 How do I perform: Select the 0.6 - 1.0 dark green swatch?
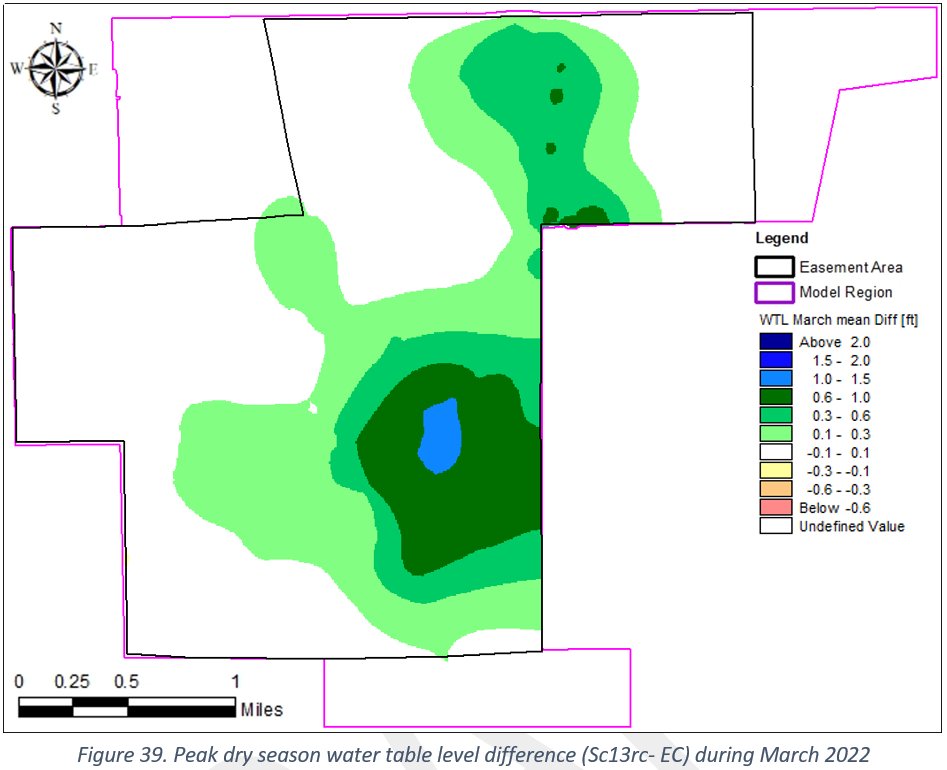point(775,397)
